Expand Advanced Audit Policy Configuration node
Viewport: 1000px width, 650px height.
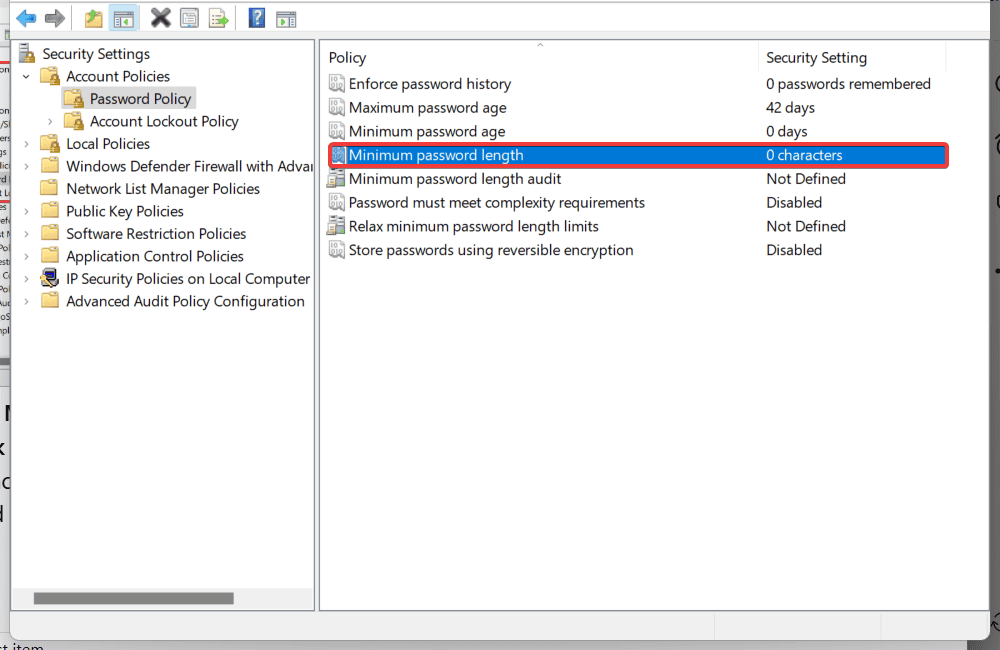pos(26,301)
